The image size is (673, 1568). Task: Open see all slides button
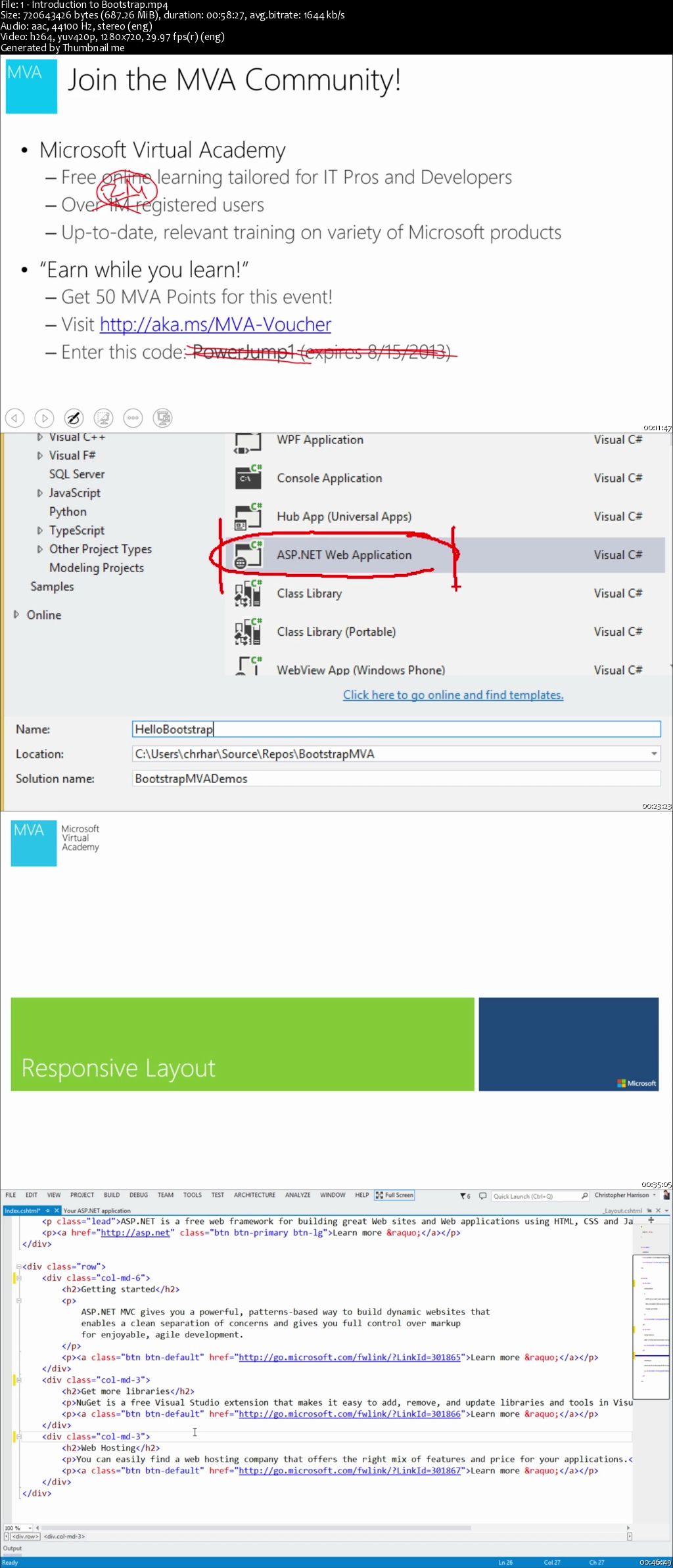pos(103,418)
